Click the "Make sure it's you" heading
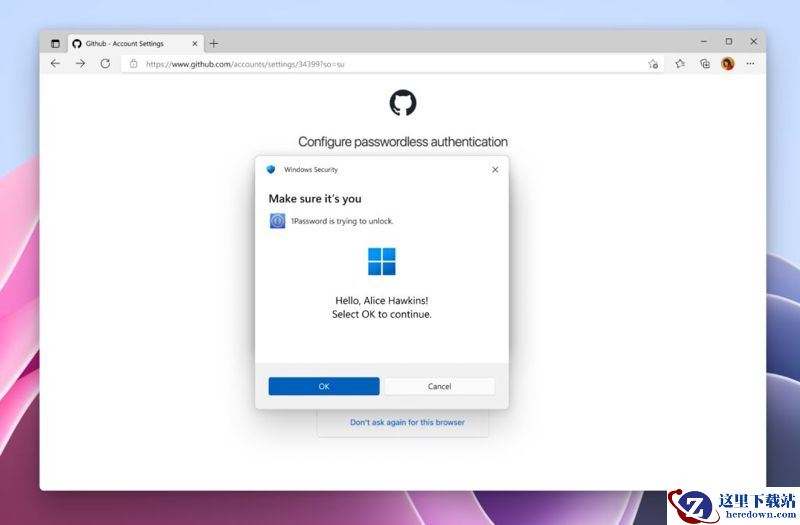Image resolution: width=800 pixels, height=525 pixels. click(315, 198)
